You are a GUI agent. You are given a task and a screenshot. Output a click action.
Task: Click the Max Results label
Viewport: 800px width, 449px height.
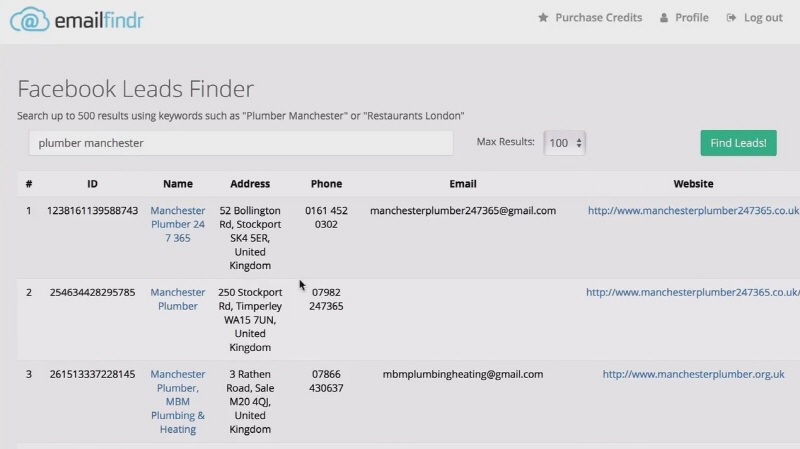tap(506, 142)
